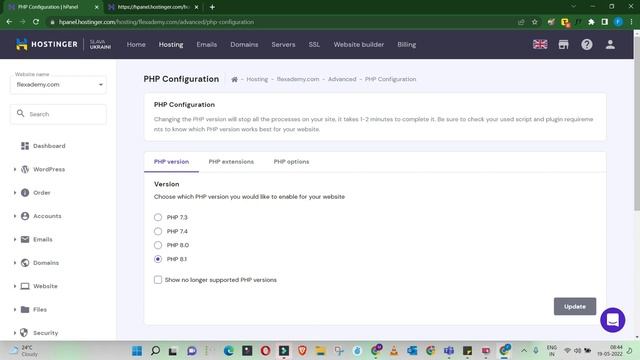The width and height of the screenshot is (640, 360).
Task: Open the help question mark icon
Action: click(587, 44)
